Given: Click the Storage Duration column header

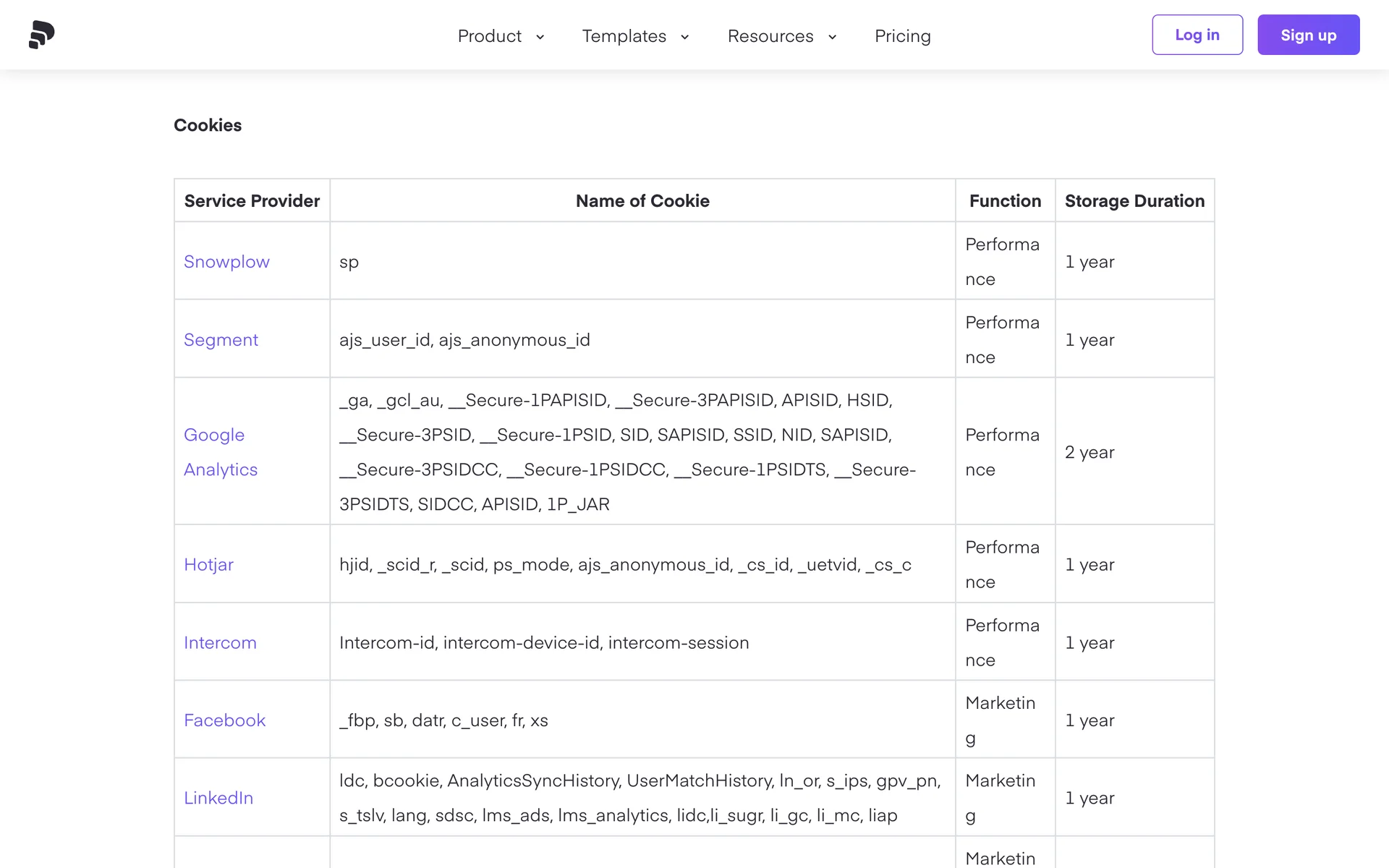Looking at the screenshot, I should [1134, 201].
